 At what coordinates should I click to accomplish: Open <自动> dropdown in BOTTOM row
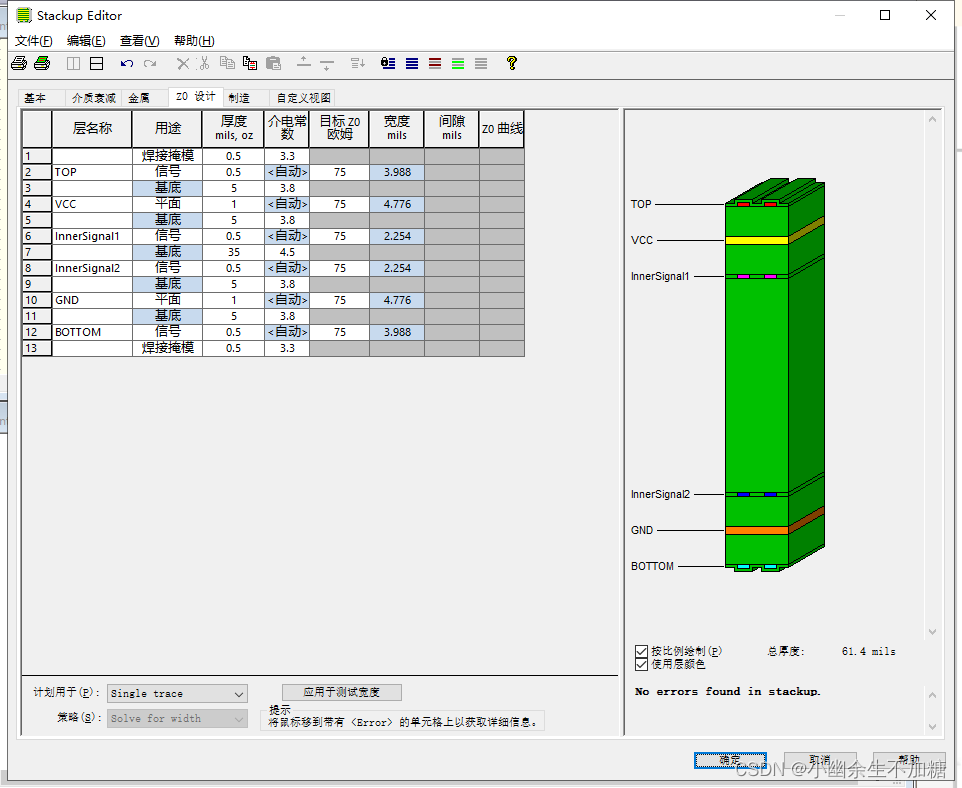[287, 332]
